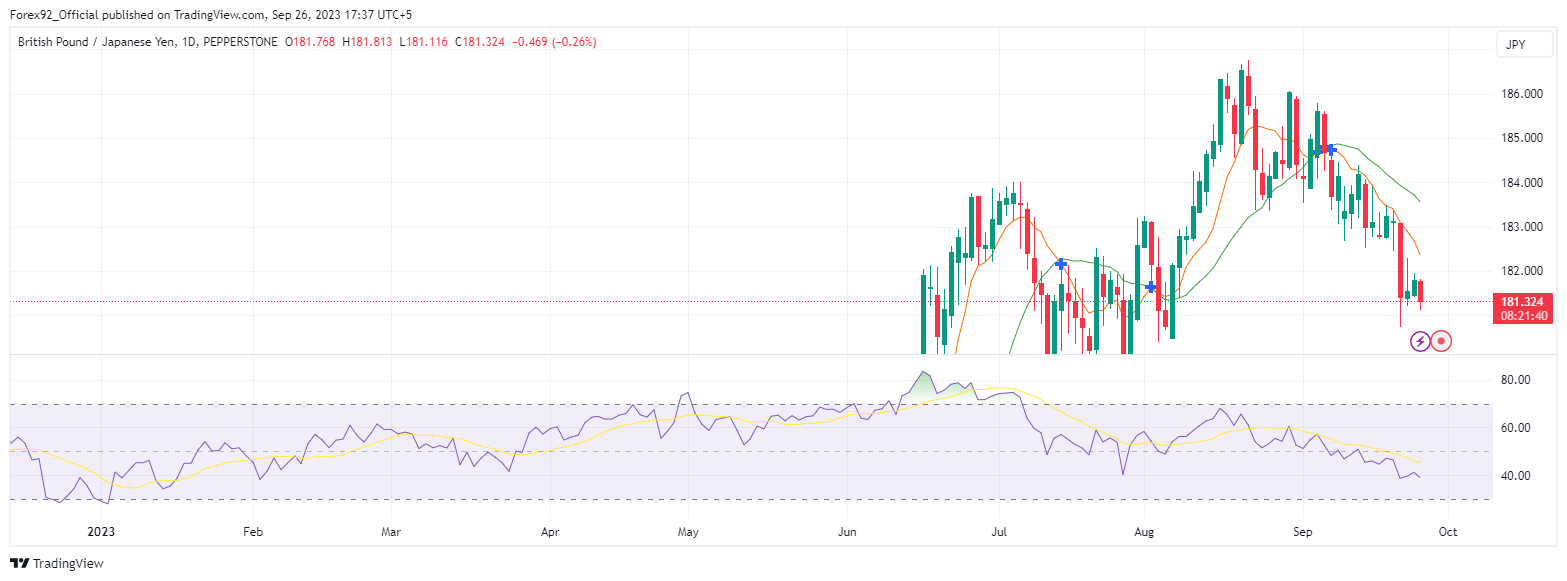Viewport: 1567px width, 581px height.
Task: Click the Oct label on the time axis
Action: point(1447,533)
